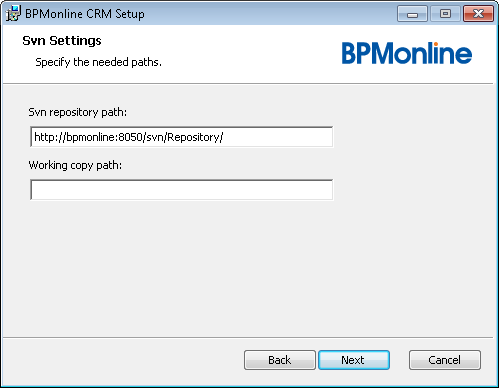The height and width of the screenshot is (388, 499).
Task: Click the 'Svn Settings' heading
Action: [x=62, y=41]
